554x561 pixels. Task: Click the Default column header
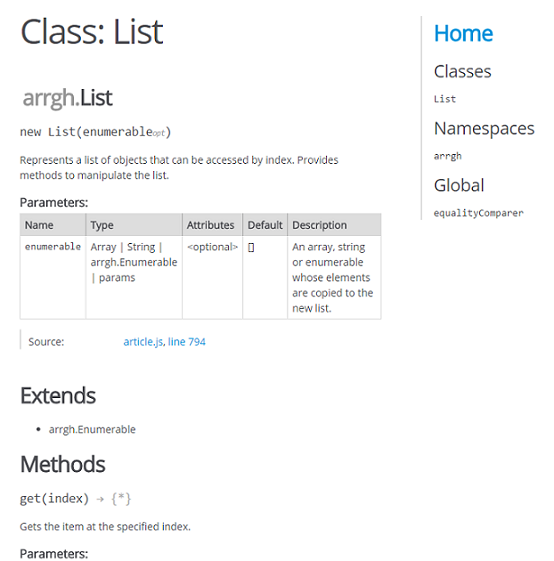pyautogui.click(x=265, y=225)
